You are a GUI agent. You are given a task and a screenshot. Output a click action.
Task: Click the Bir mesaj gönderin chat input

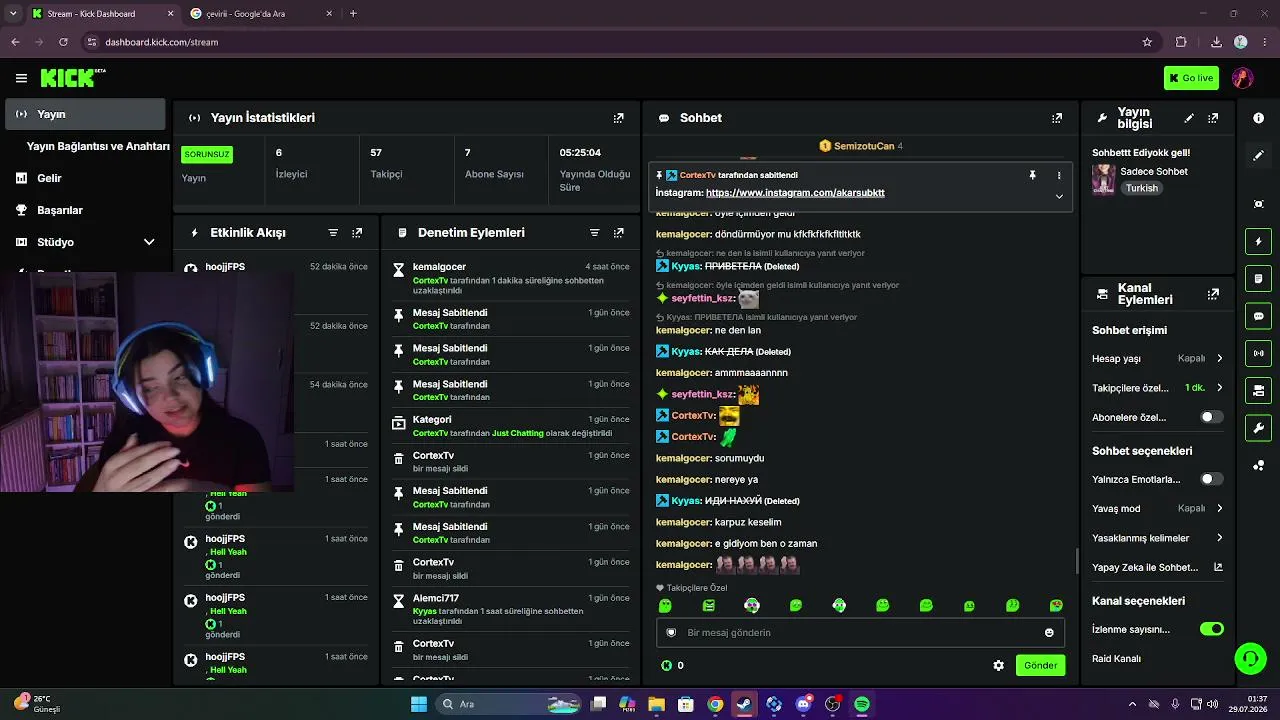(x=858, y=632)
